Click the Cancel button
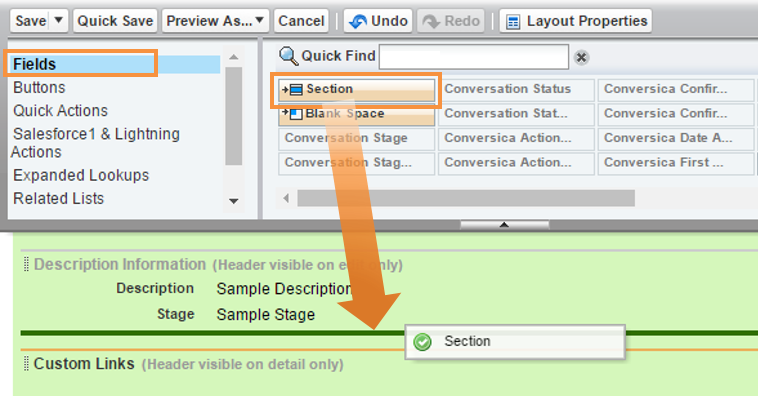 click(301, 21)
